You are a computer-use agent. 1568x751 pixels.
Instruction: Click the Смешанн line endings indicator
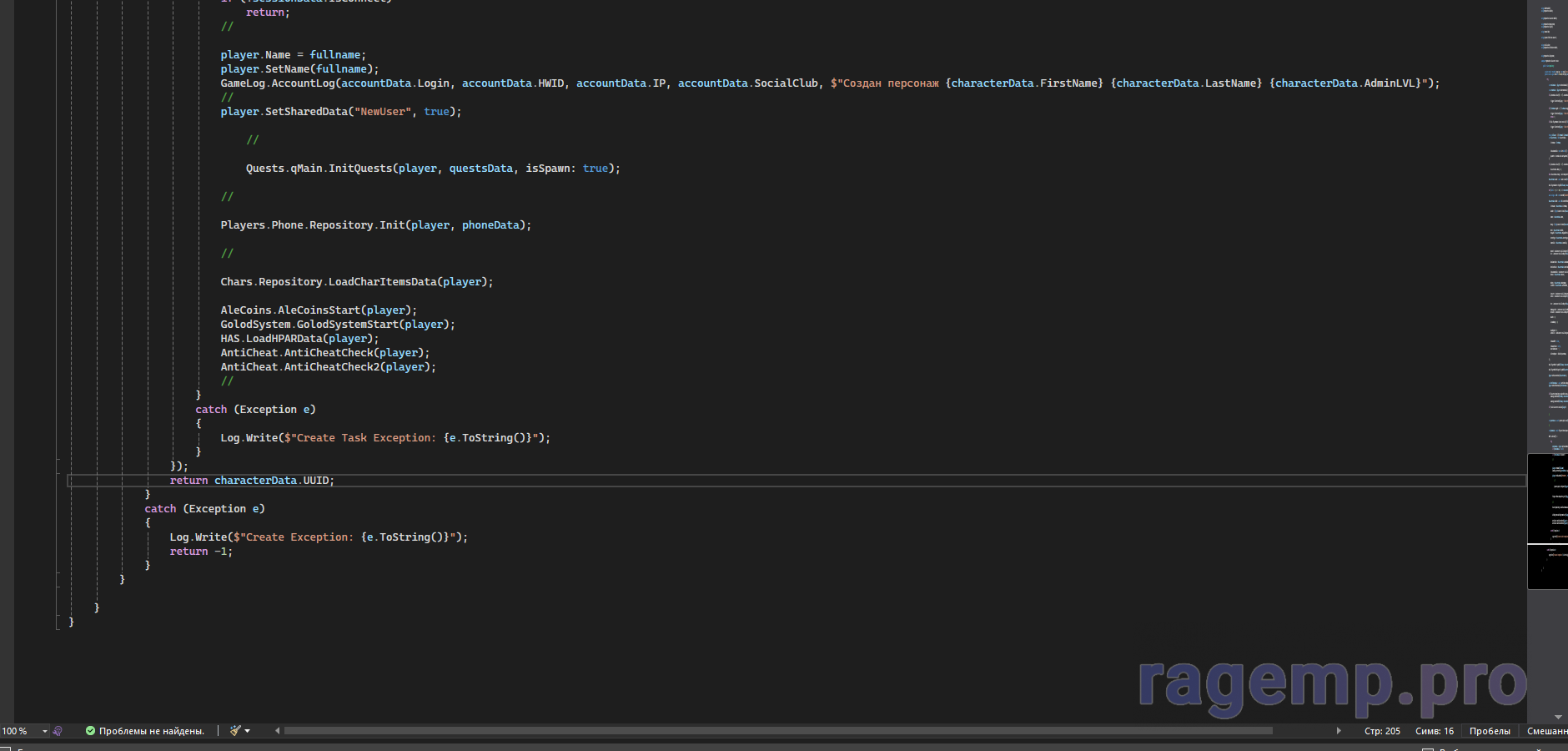[1546, 731]
